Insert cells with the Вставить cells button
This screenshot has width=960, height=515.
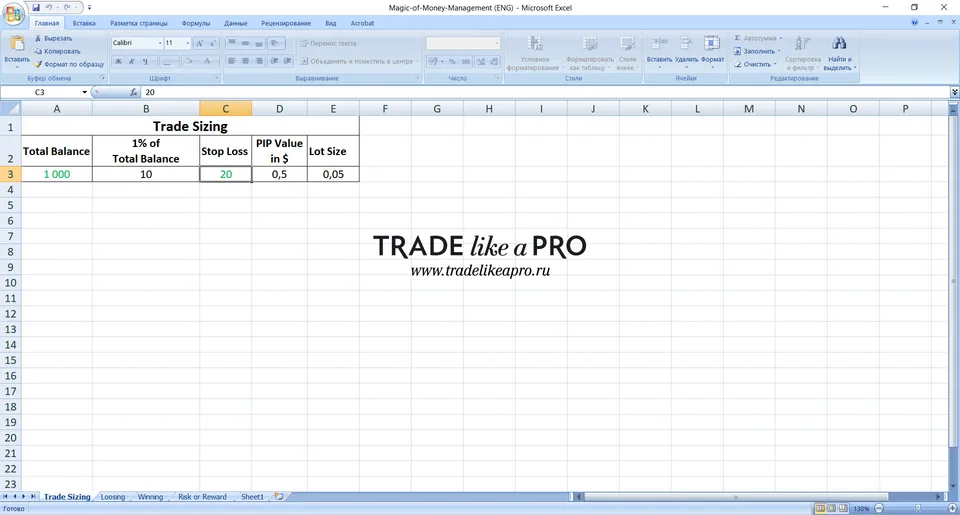pyautogui.click(x=659, y=53)
